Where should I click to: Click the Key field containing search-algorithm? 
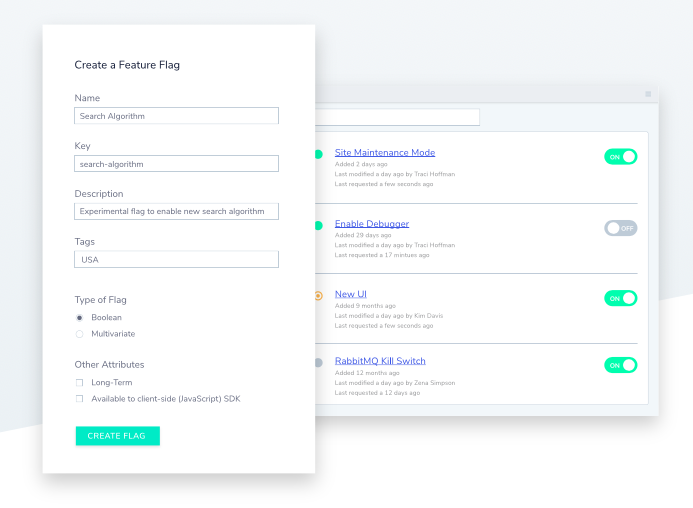176,164
